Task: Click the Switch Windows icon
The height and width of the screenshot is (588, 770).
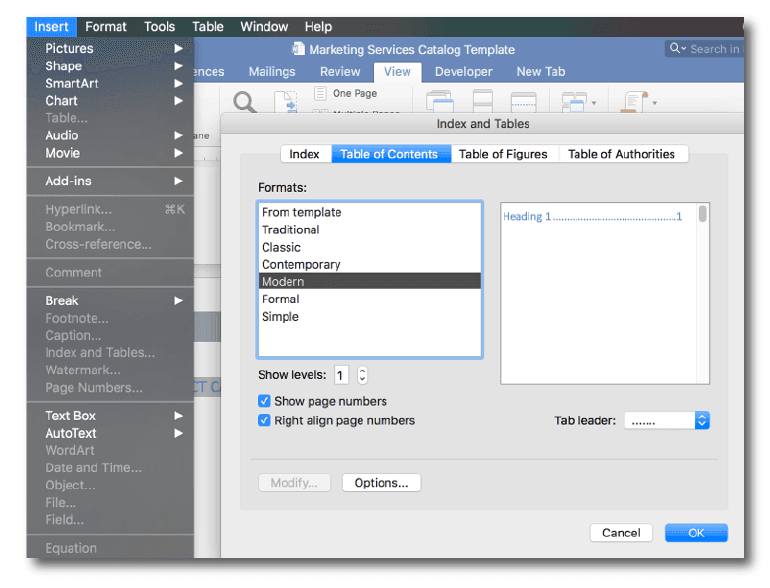Action: (574, 102)
